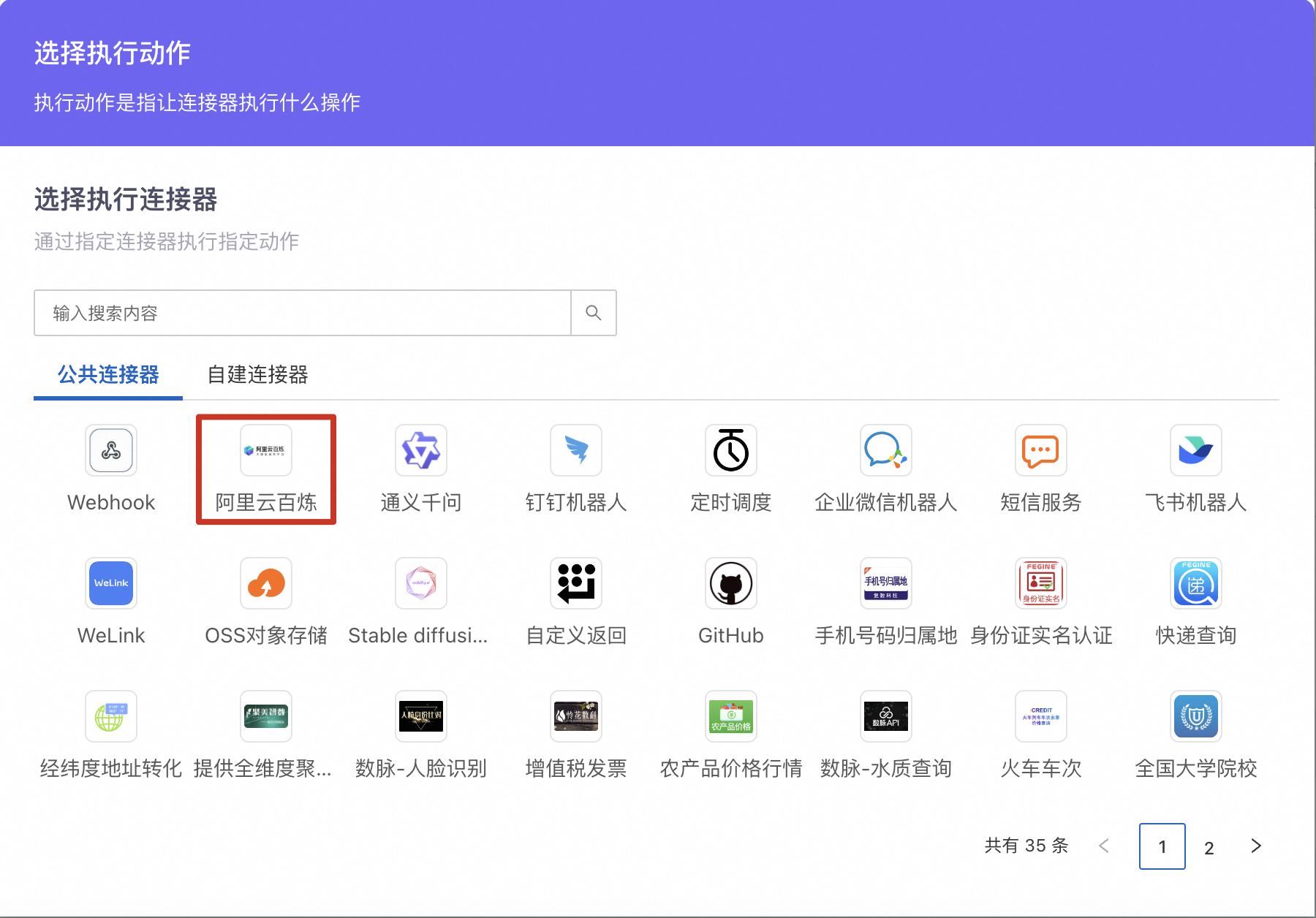Screen dimensions: 1316x918
Task: Go to the next page arrow
Action: click(x=1256, y=846)
